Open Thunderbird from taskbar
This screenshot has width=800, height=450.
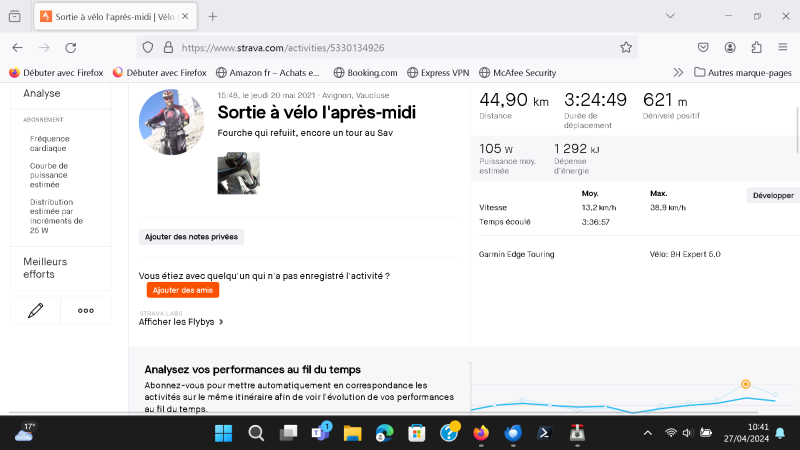513,433
